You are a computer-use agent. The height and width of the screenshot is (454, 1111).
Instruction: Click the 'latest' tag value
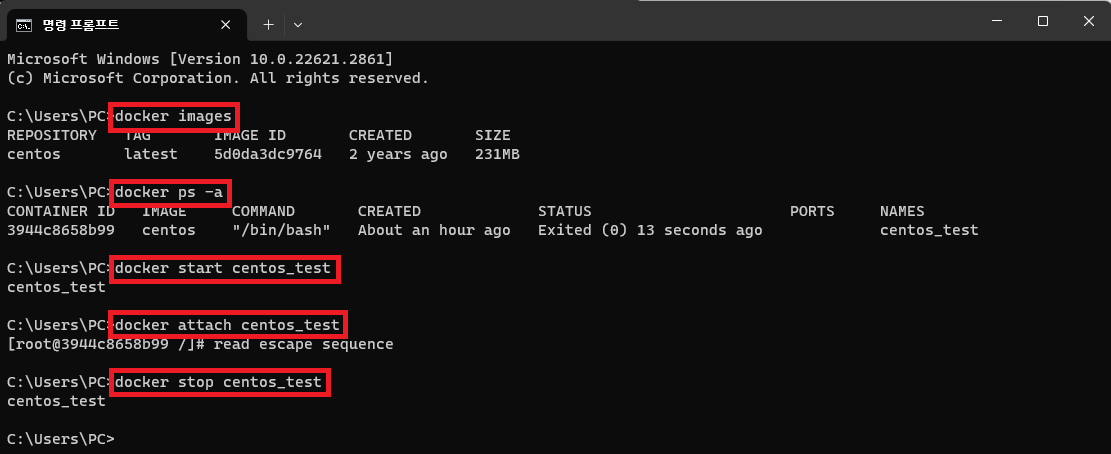pos(150,154)
